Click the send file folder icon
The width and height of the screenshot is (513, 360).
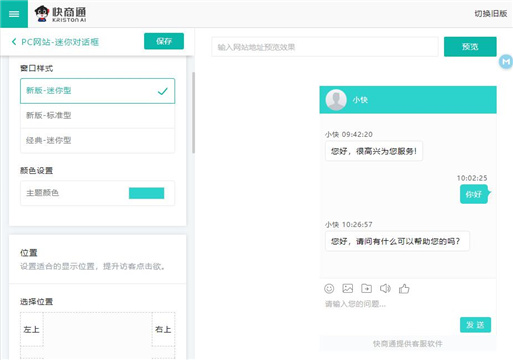tap(366, 288)
